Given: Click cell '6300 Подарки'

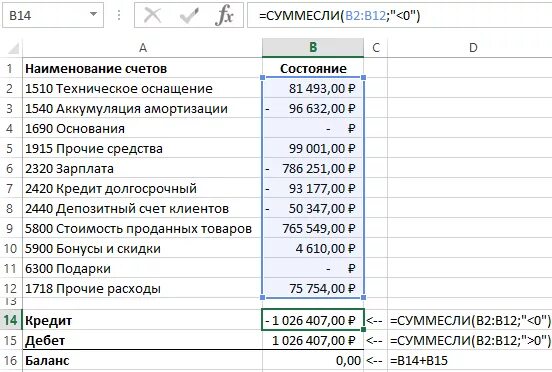Looking at the screenshot, I should (143, 269).
